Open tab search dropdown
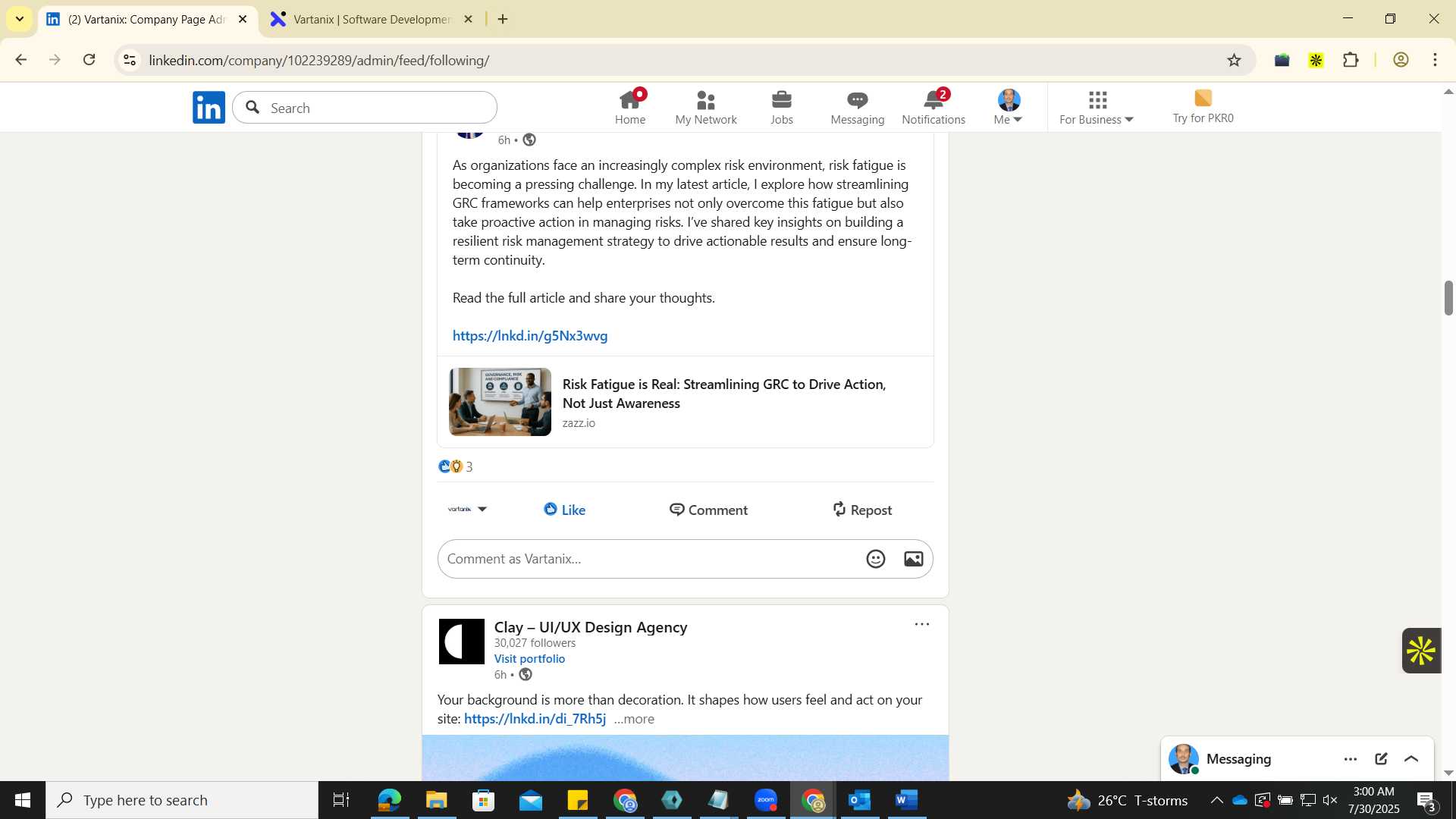 point(19,19)
